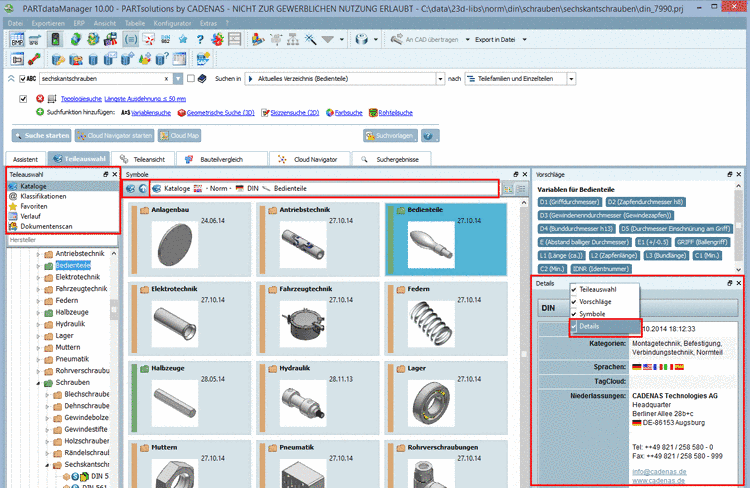Click the table grid icon in second toolbar
The width and height of the screenshot is (750, 488).
click(179, 59)
